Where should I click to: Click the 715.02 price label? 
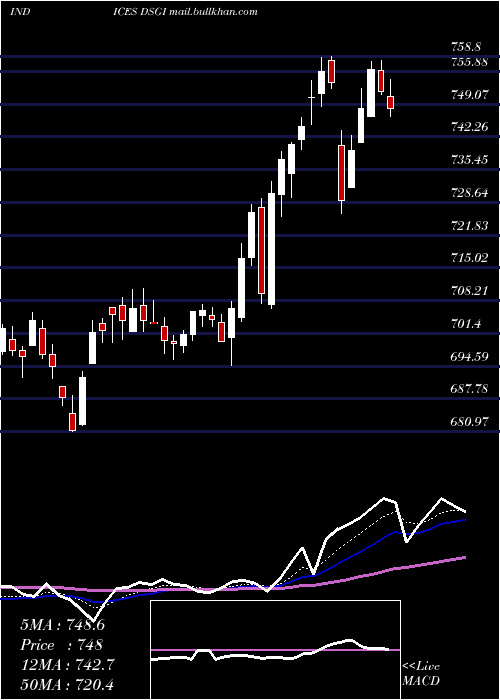coord(469,258)
